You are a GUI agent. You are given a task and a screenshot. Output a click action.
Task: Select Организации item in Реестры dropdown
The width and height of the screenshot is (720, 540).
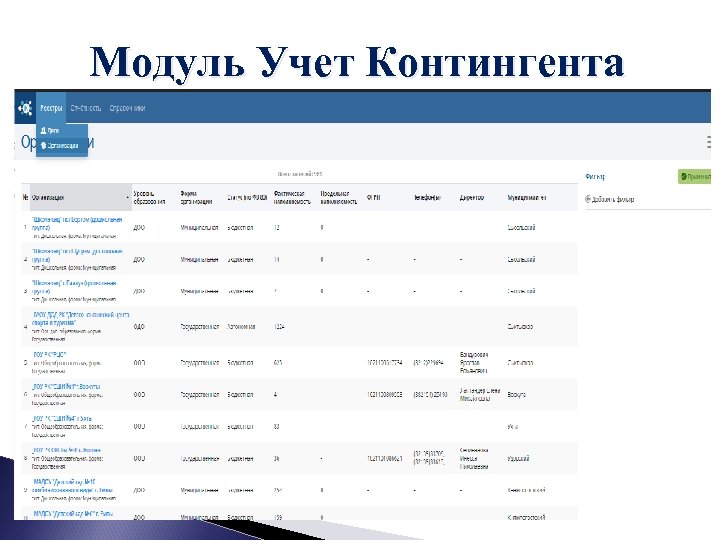tap(60, 146)
